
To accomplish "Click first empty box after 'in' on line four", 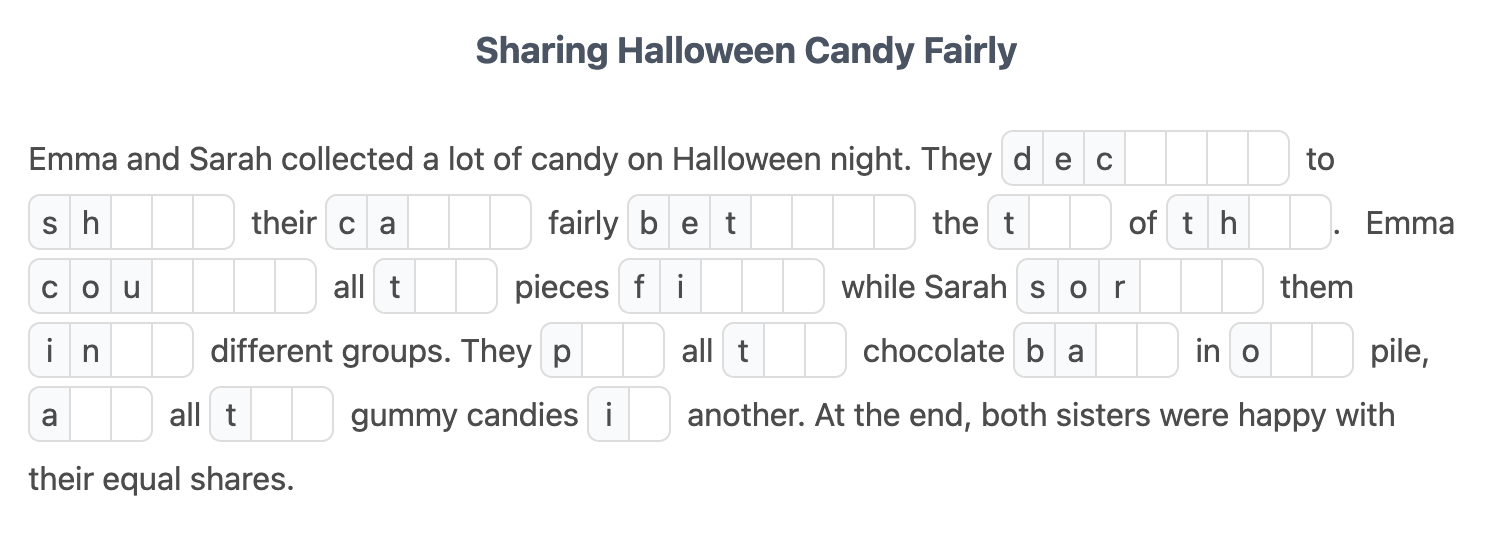I will coord(131,351).
